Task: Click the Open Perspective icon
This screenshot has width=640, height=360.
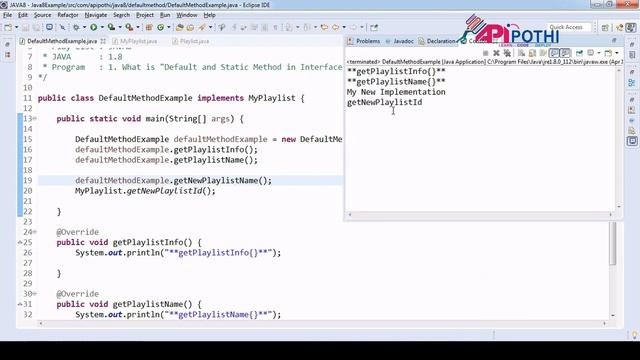Action: 605,27
